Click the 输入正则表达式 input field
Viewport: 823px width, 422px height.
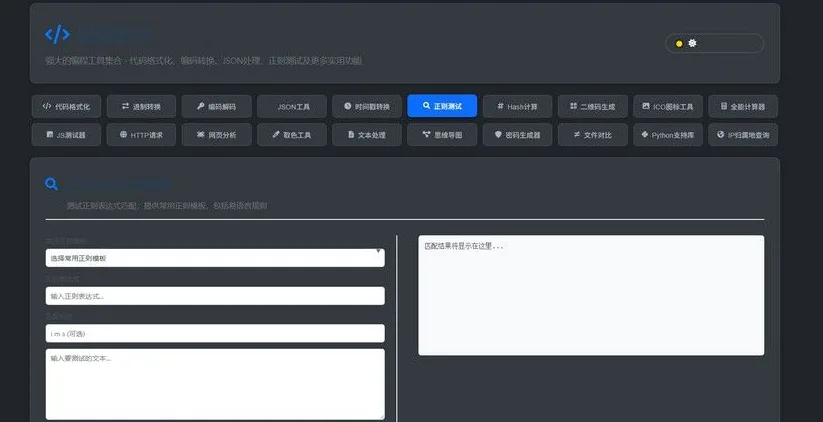214,296
